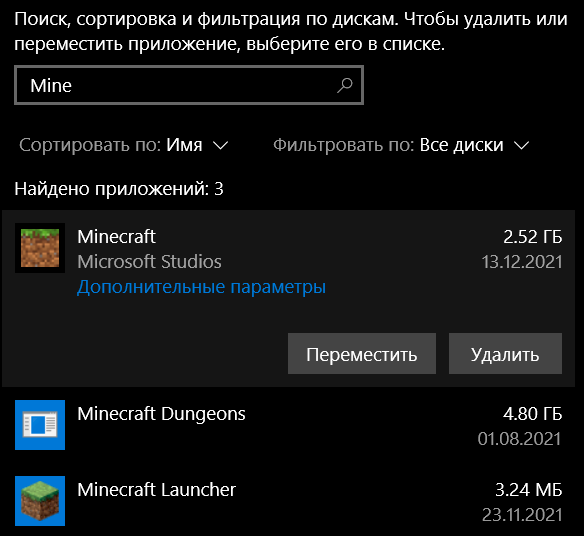
Task: Click the Microsoft Studios publisher text
Action: click(149, 261)
